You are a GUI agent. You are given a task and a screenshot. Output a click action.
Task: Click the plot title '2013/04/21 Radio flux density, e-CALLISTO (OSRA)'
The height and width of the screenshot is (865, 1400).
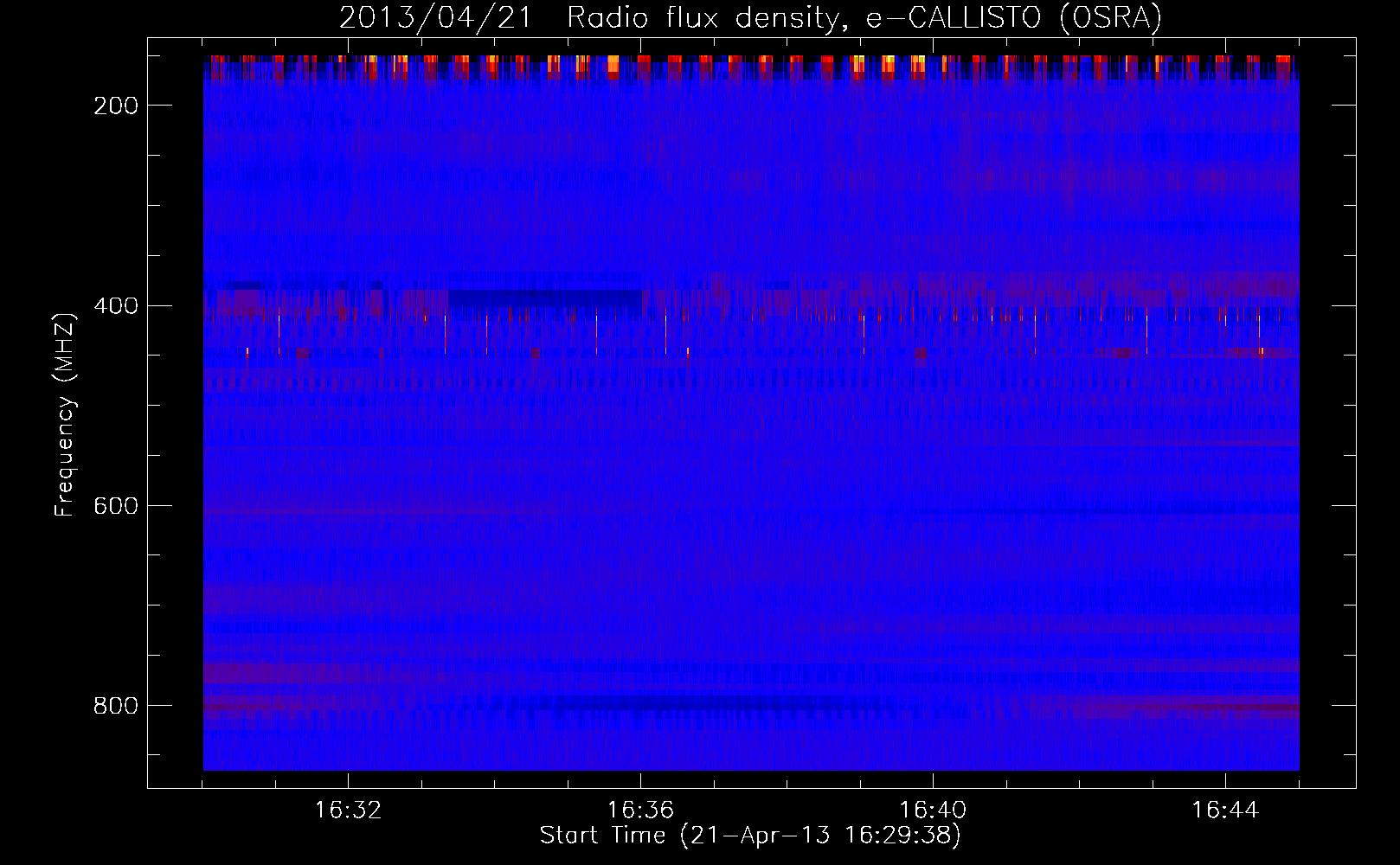(750, 17)
